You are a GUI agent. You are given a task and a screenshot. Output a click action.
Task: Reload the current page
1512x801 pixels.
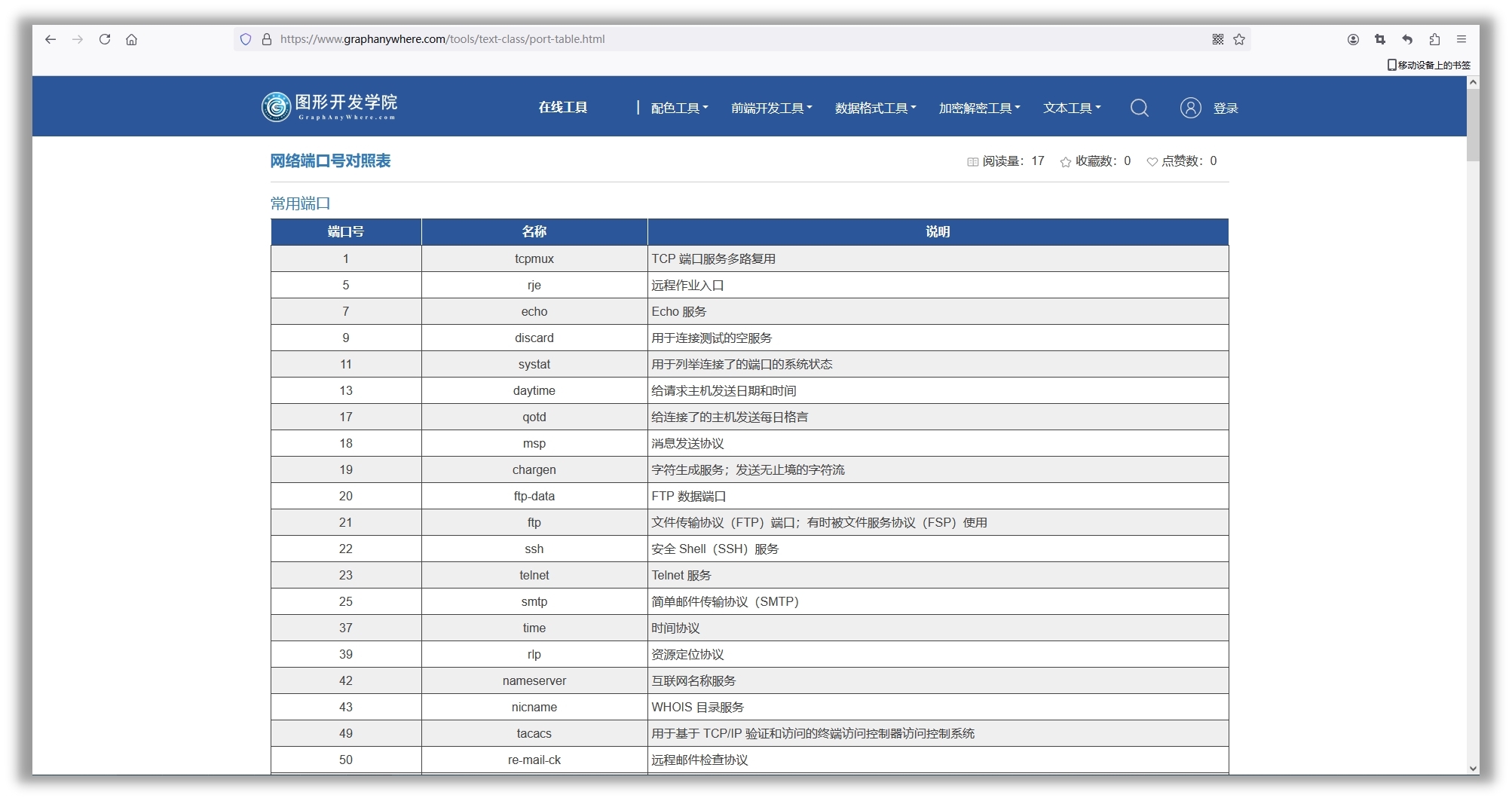pyautogui.click(x=105, y=39)
